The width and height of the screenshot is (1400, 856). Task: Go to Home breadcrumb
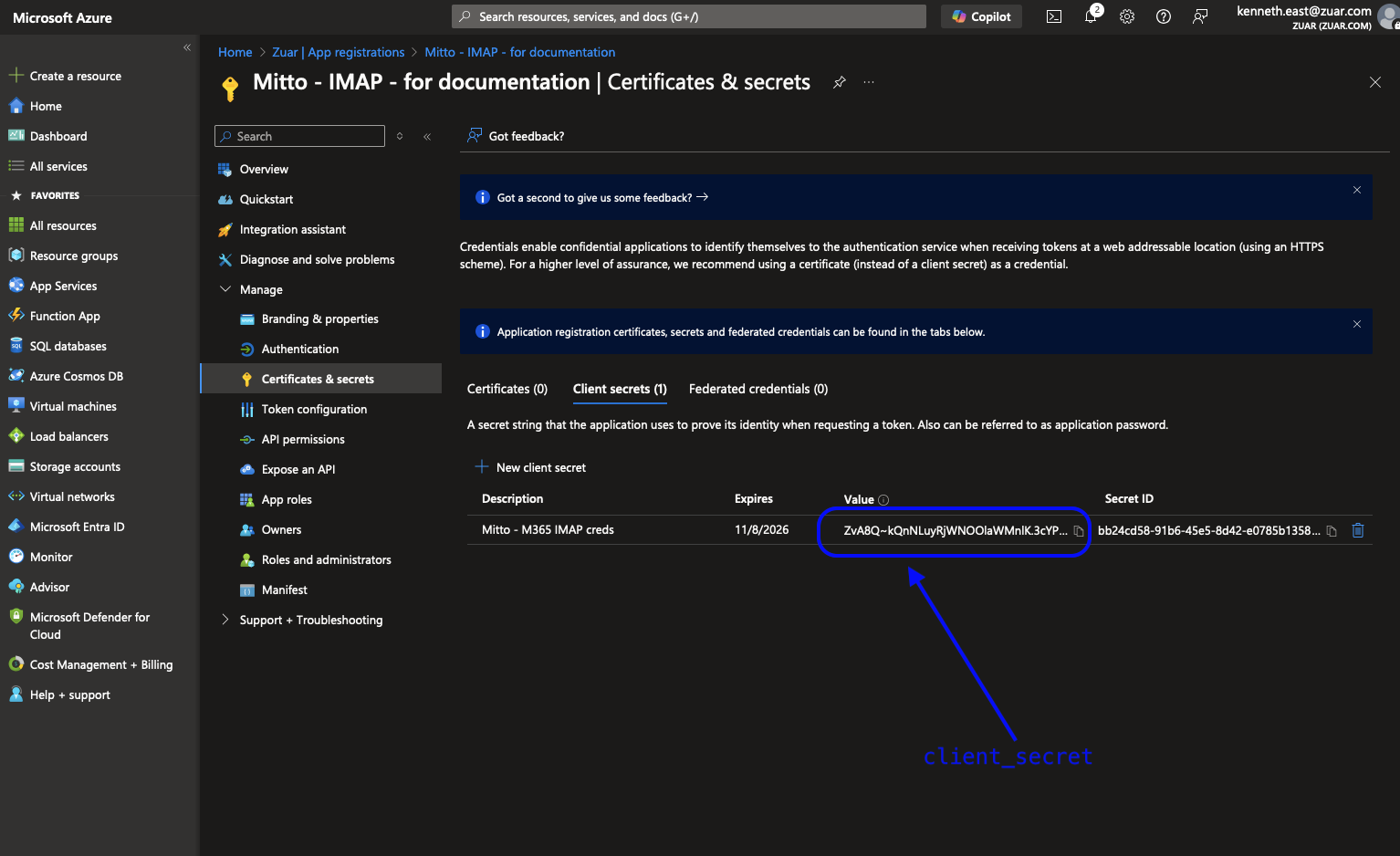coord(235,52)
